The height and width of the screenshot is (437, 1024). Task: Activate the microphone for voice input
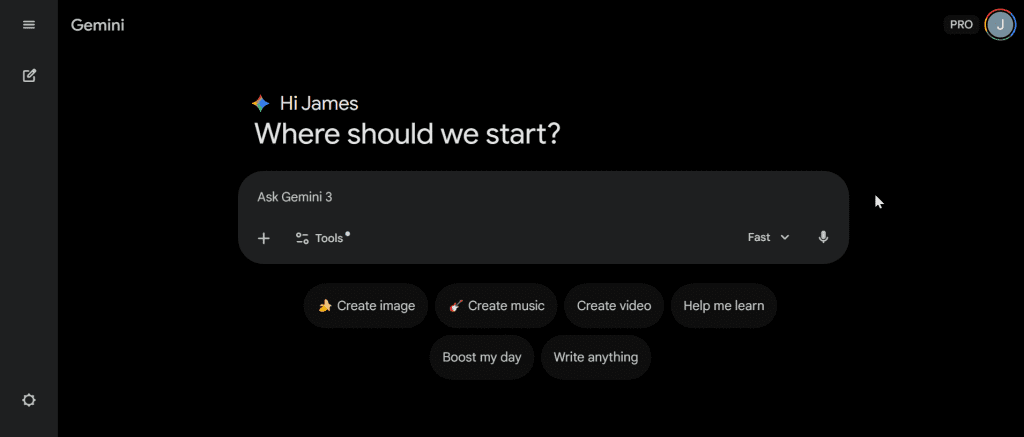[823, 237]
